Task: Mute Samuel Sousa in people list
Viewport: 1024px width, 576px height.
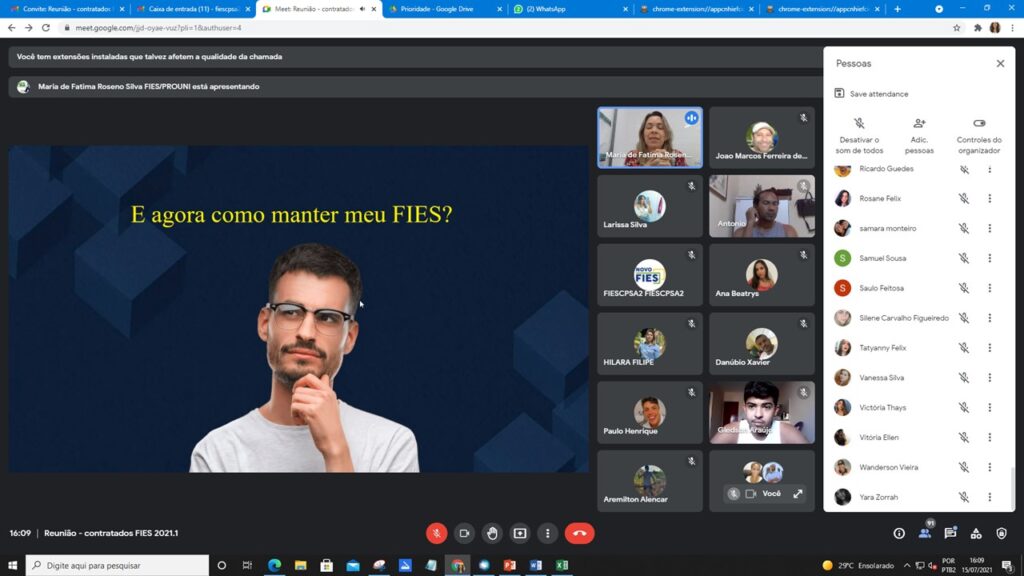Action: point(964,258)
